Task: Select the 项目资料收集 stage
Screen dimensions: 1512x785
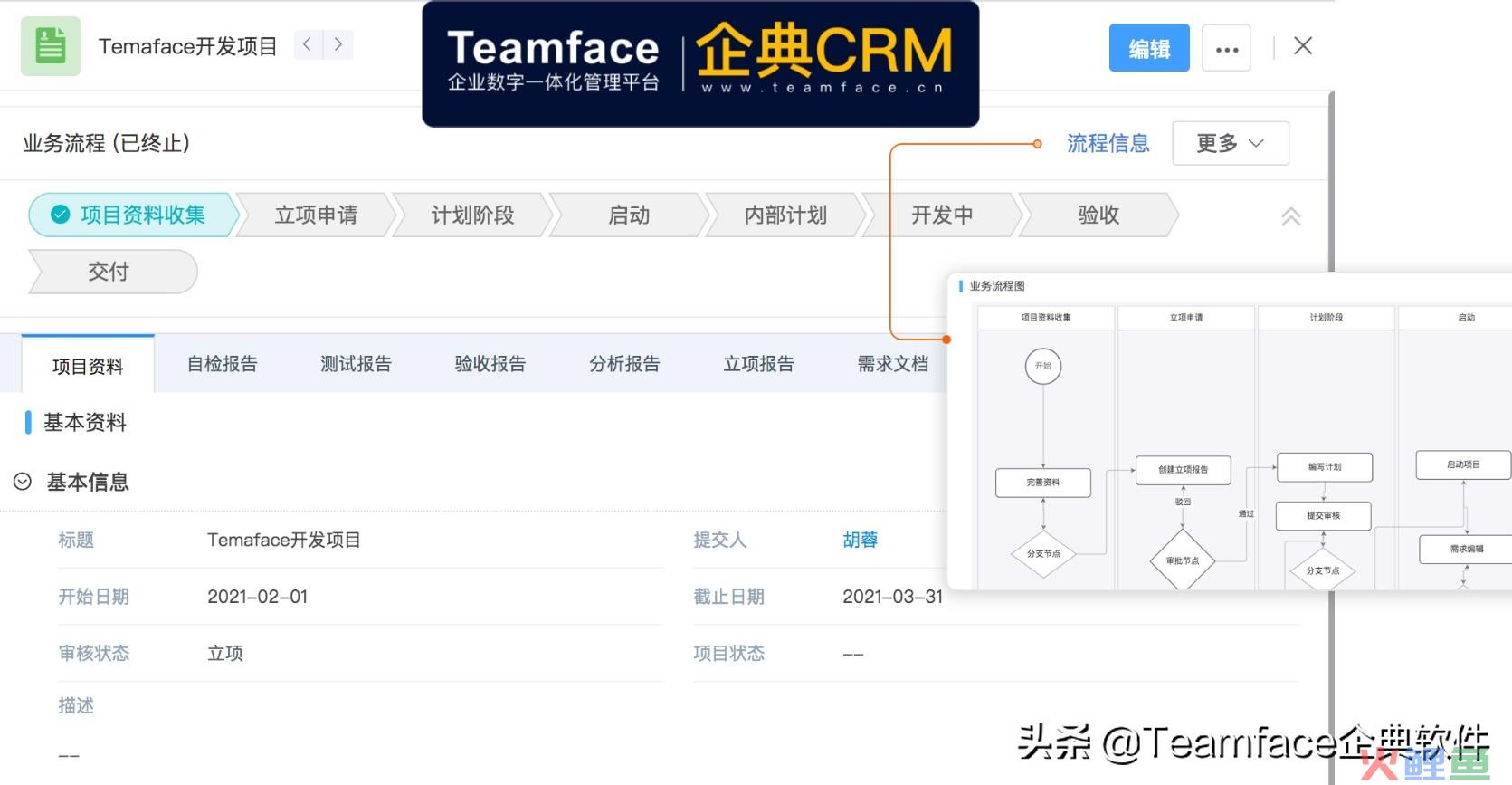Action: 132,215
